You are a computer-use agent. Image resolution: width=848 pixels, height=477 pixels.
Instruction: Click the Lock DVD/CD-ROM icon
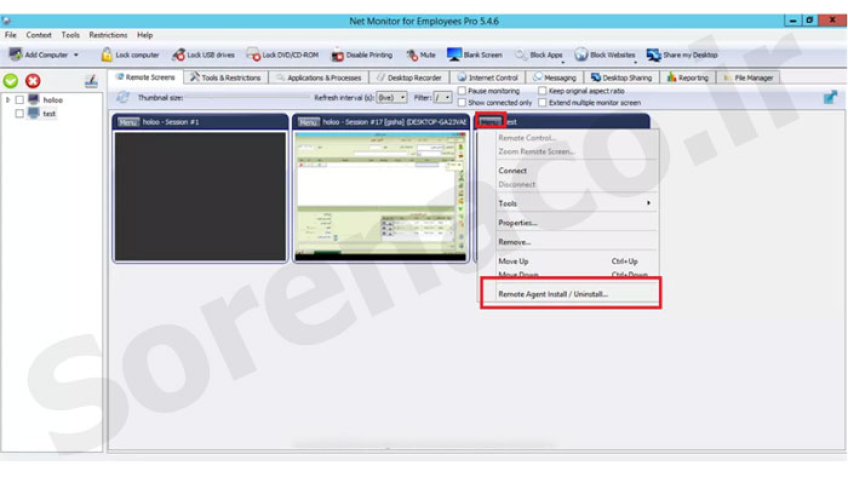coord(253,55)
